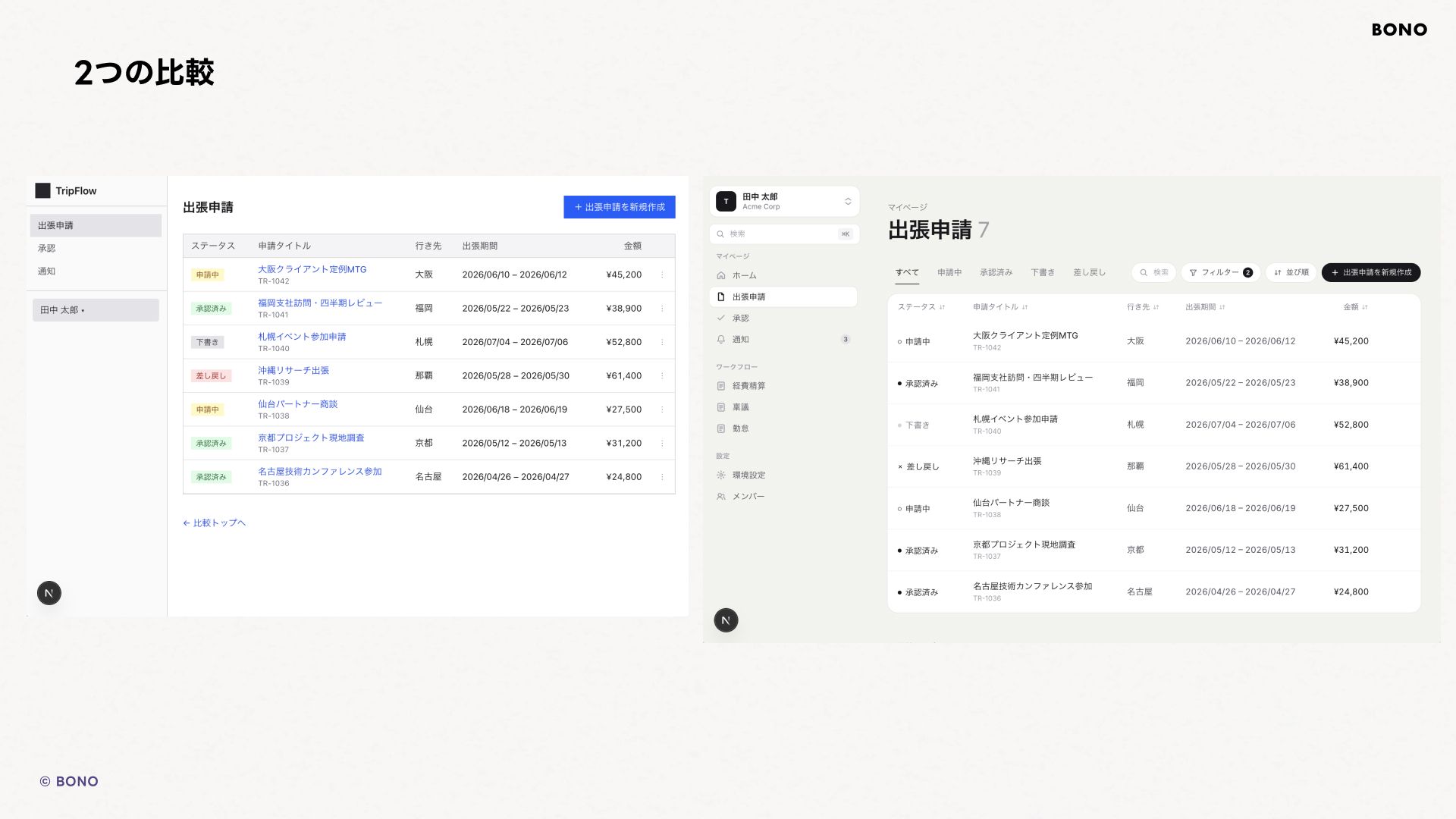This screenshot has width=1456, height=819.
Task: Click the ホーム house icon
Action: coord(721,275)
